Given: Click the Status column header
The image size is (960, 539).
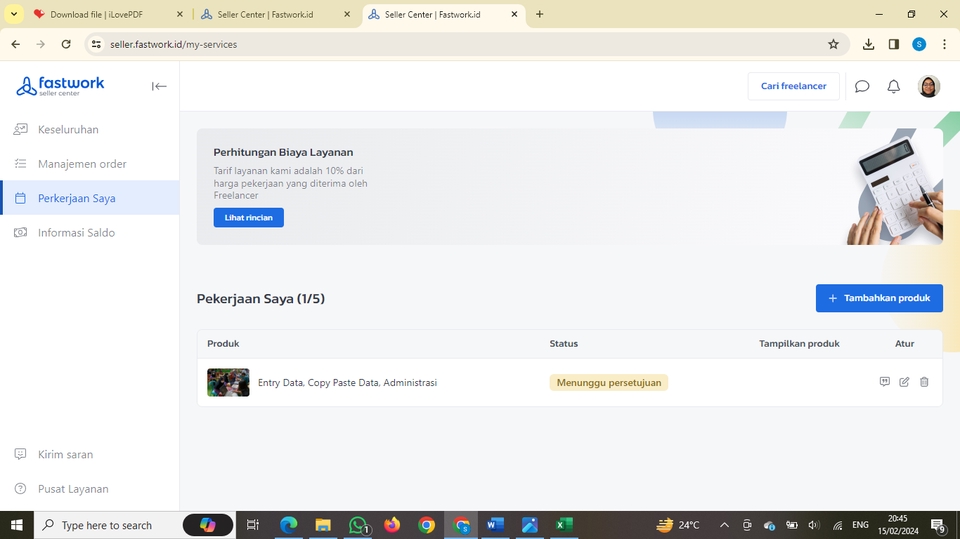Looking at the screenshot, I should coord(563,343).
